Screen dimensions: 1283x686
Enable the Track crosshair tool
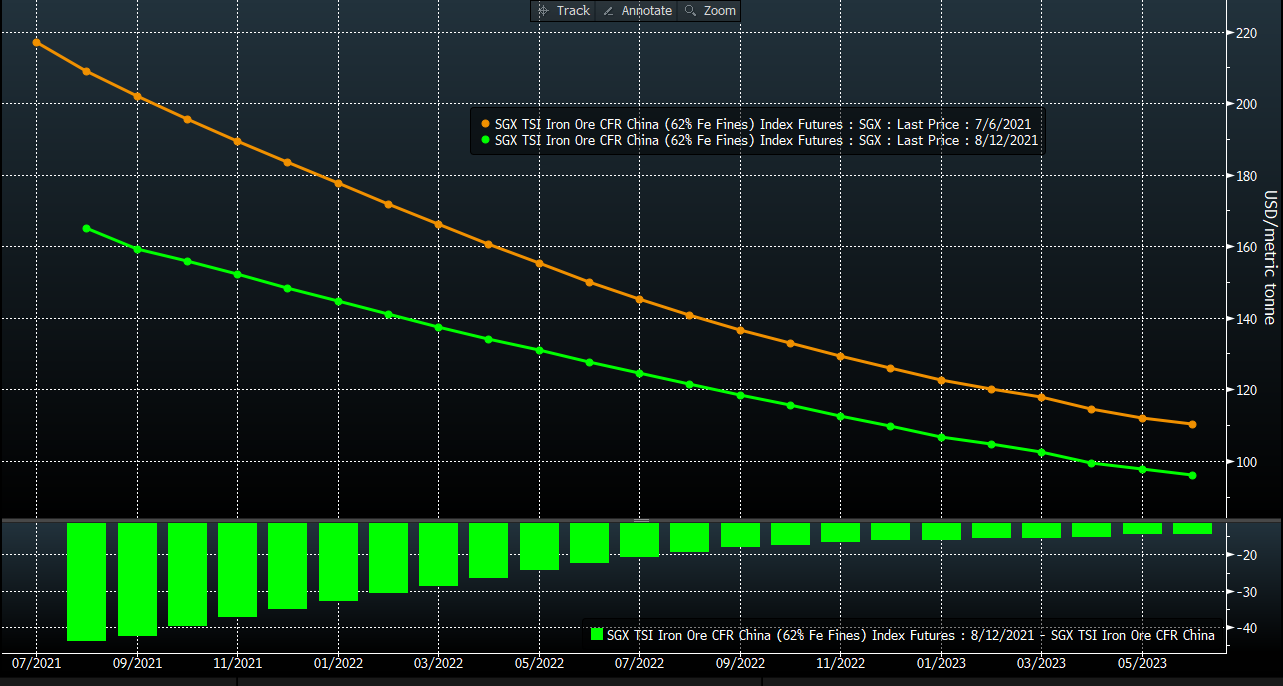coord(564,11)
